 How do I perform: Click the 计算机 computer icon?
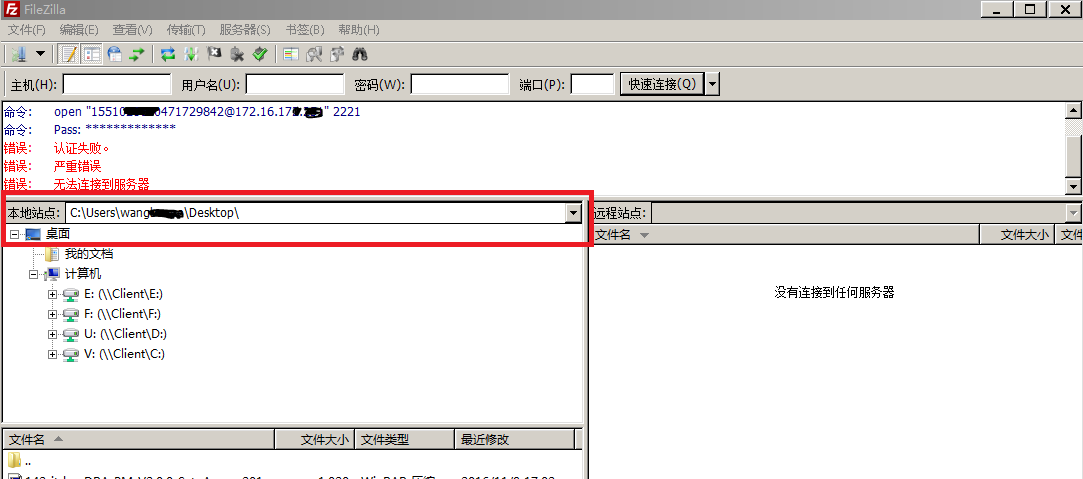(x=52, y=274)
